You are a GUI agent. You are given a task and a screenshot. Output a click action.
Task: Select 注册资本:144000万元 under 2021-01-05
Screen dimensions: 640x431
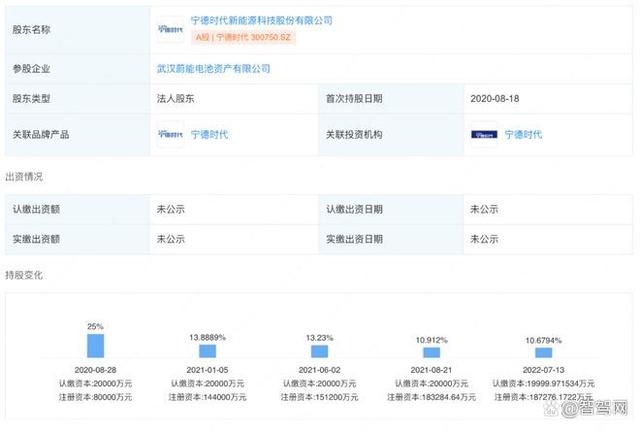[x=207, y=397]
